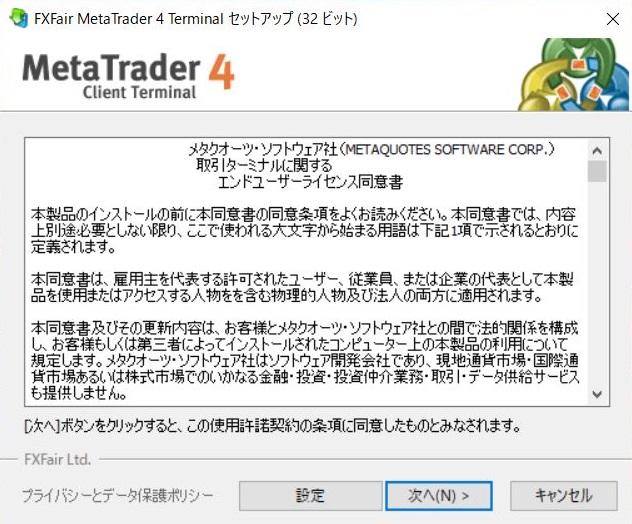Click the license scrollbar thumb
The height and width of the screenshot is (524, 632).
click(597, 171)
